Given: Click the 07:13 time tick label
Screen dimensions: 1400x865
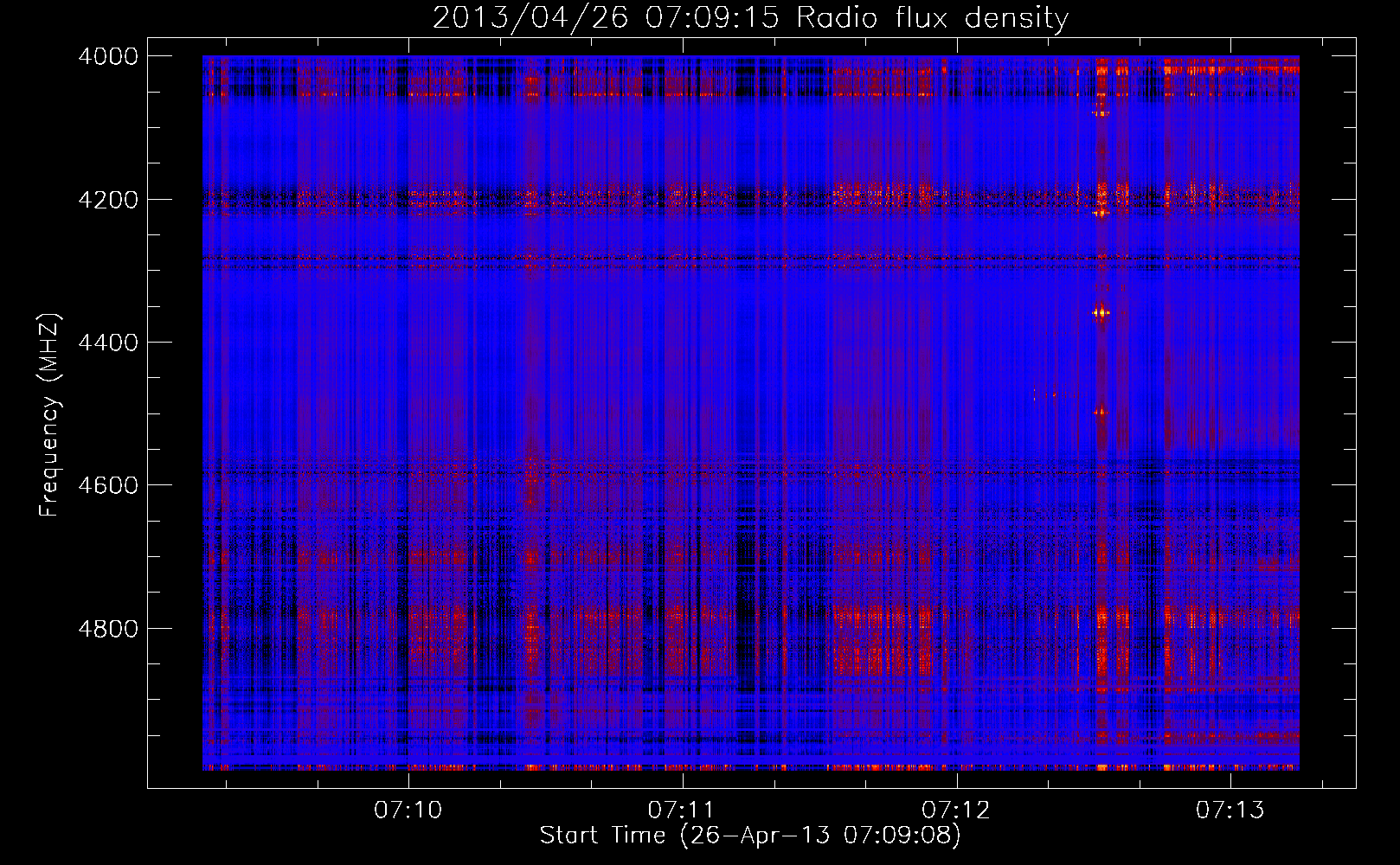Looking at the screenshot, I should click(x=1230, y=811).
